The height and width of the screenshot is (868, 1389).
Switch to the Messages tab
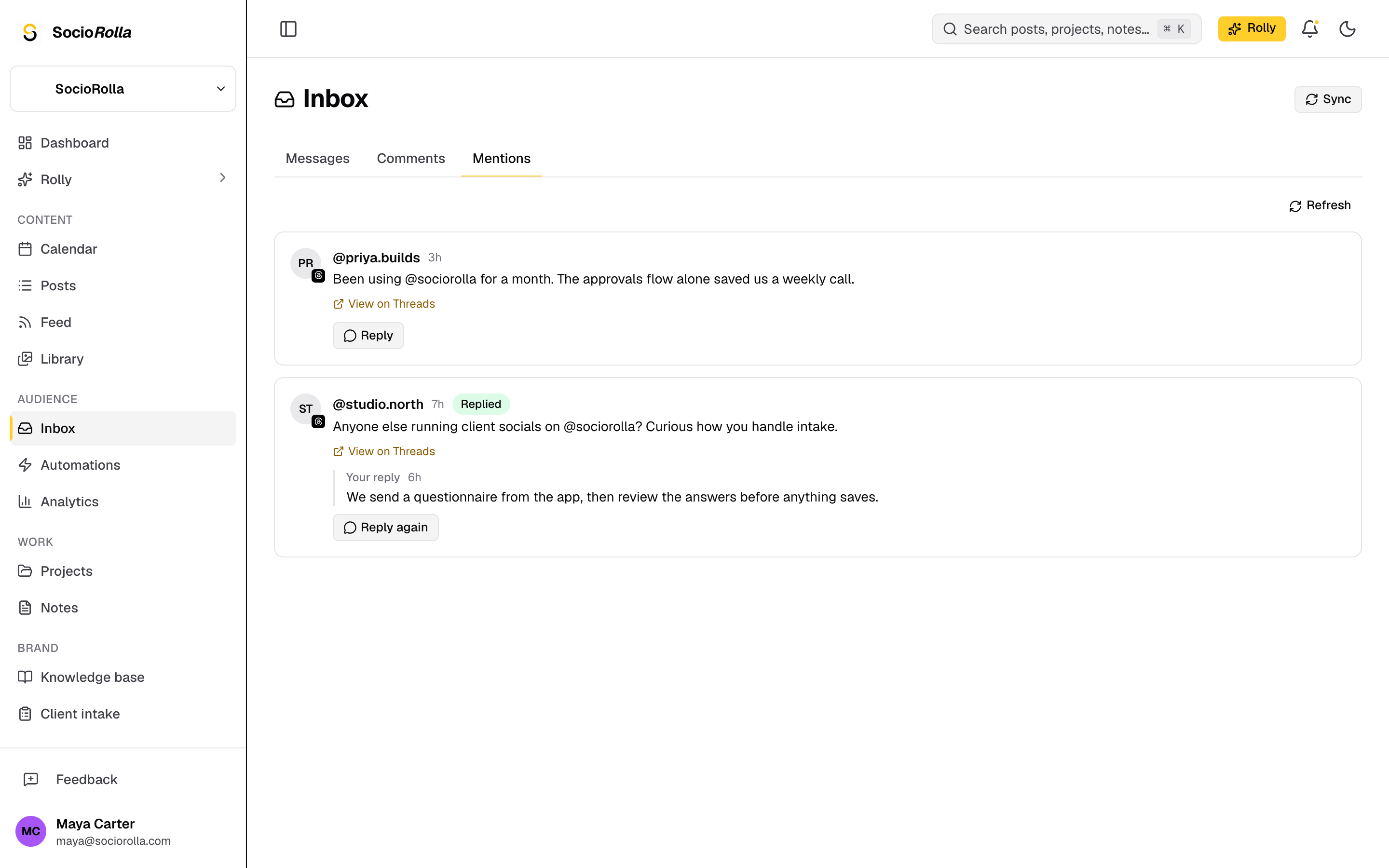coord(317,159)
